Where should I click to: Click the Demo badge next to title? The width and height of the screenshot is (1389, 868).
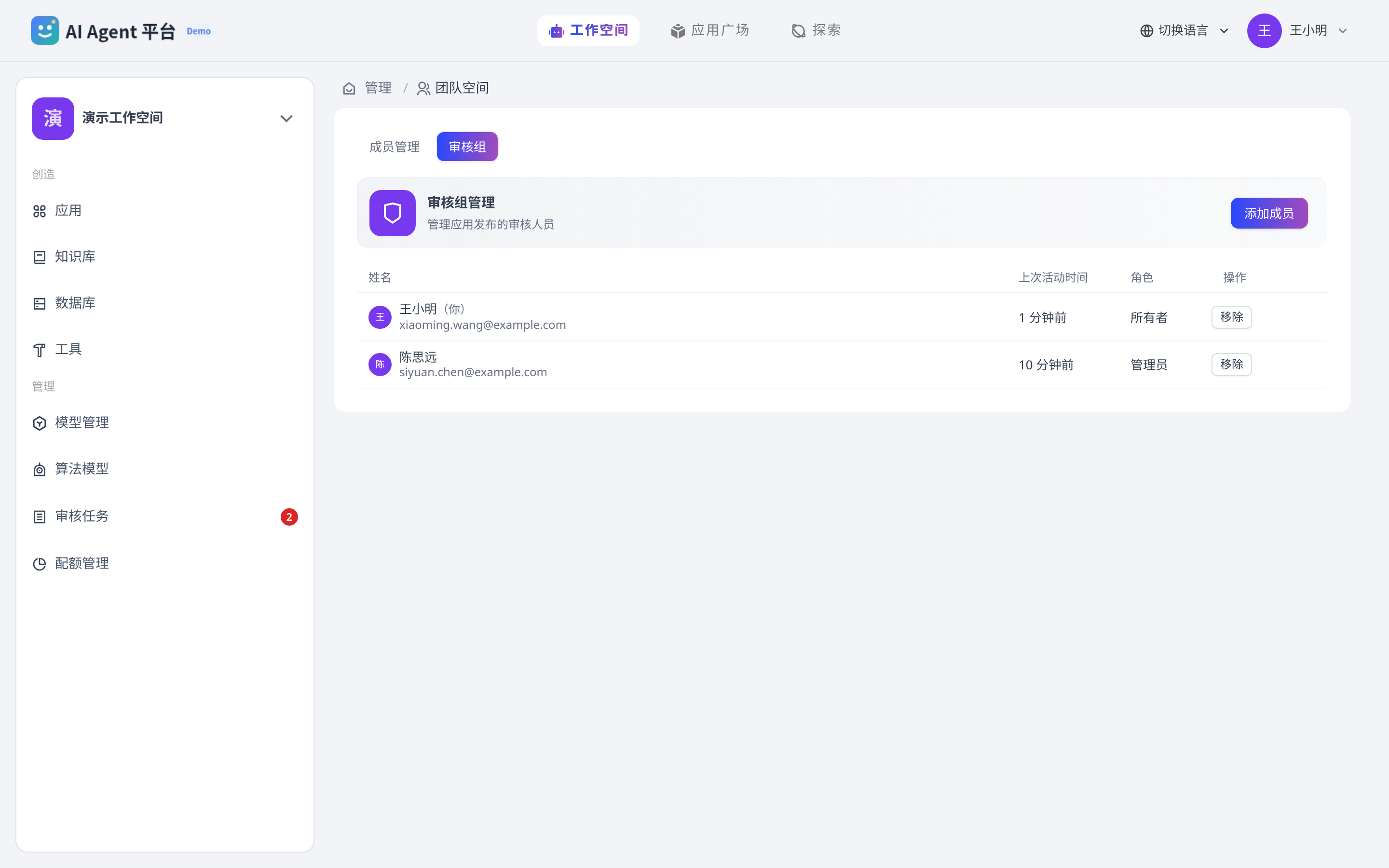(x=199, y=31)
